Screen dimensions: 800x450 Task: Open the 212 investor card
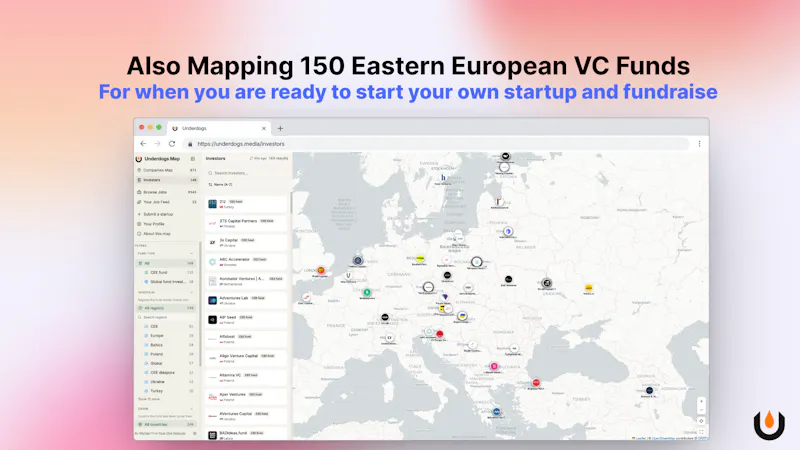[246, 204]
